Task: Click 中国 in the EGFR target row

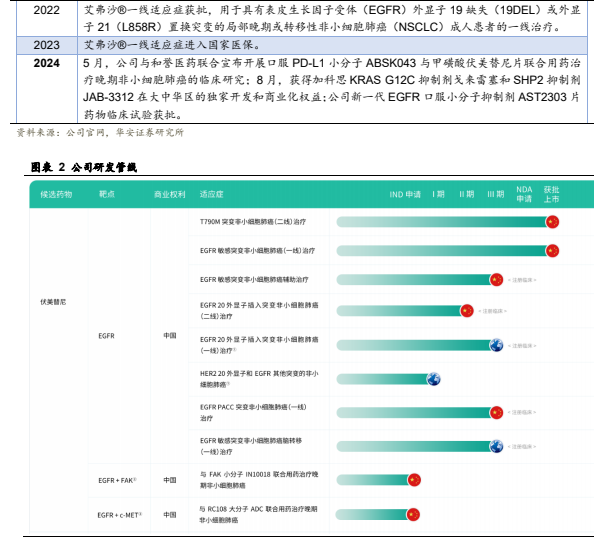Action: pyautogui.click(x=170, y=336)
